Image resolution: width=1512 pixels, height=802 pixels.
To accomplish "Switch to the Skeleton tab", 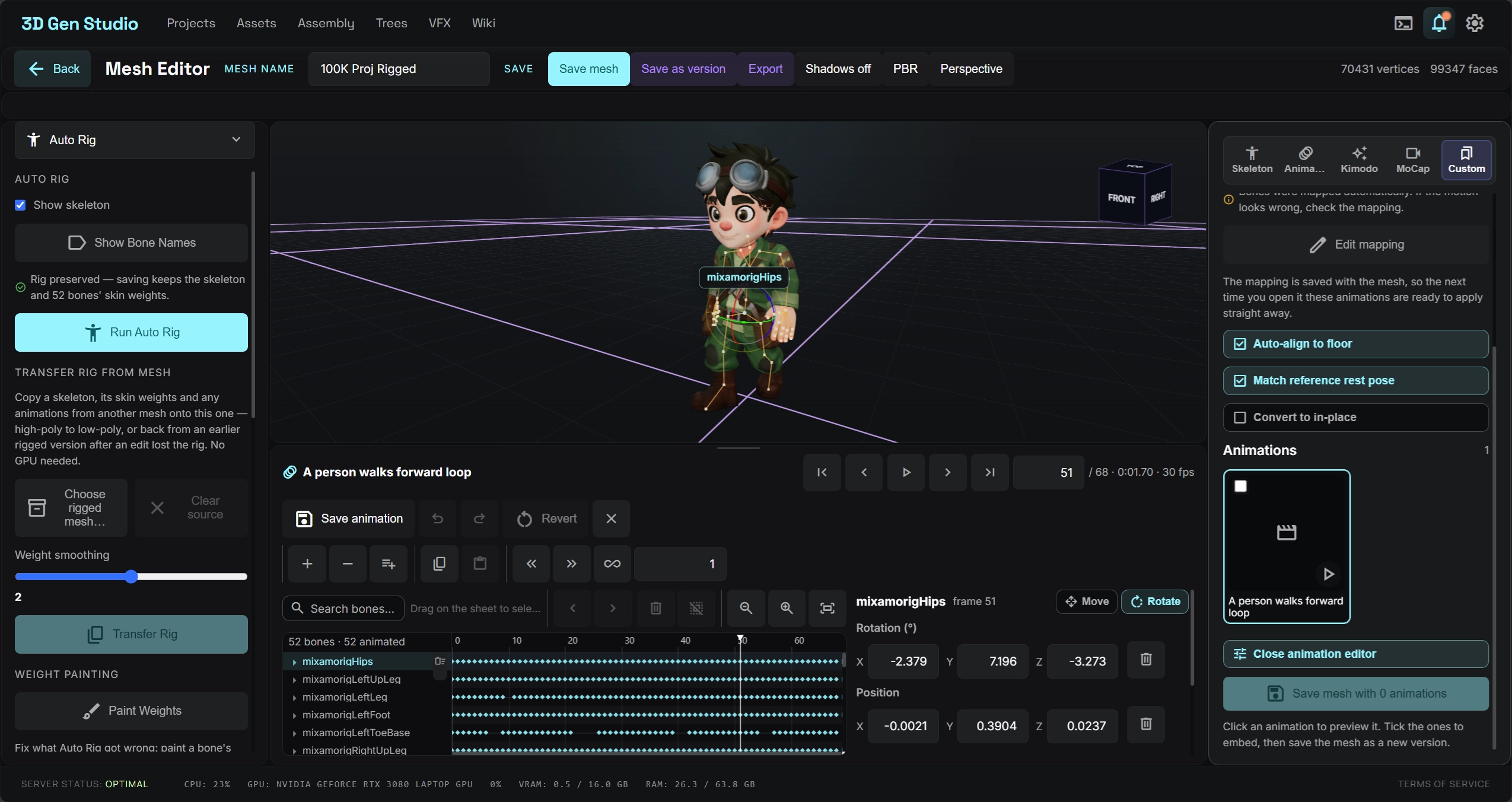I will 1252,160.
